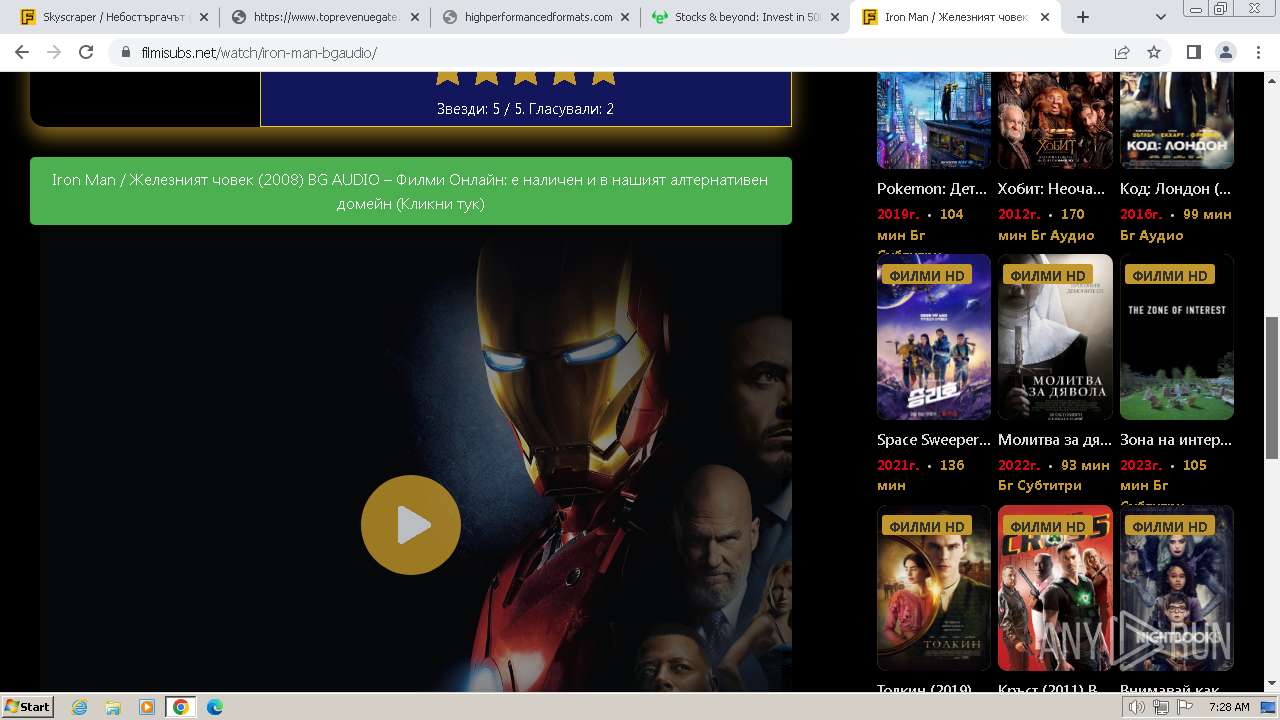Click ФИЛМИ HD badge on Space Sweepers
Screen dimensions: 1280x720
click(926, 275)
